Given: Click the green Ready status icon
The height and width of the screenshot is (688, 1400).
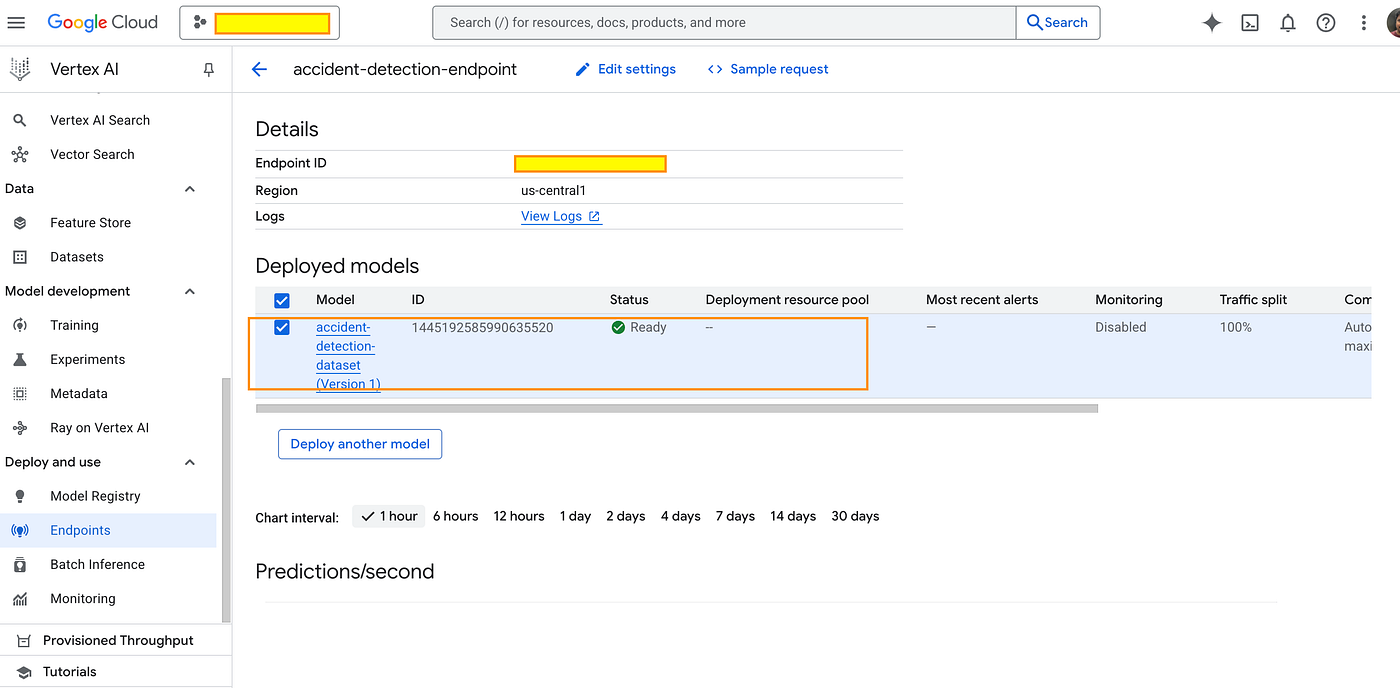Looking at the screenshot, I should pyautogui.click(x=618, y=327).
